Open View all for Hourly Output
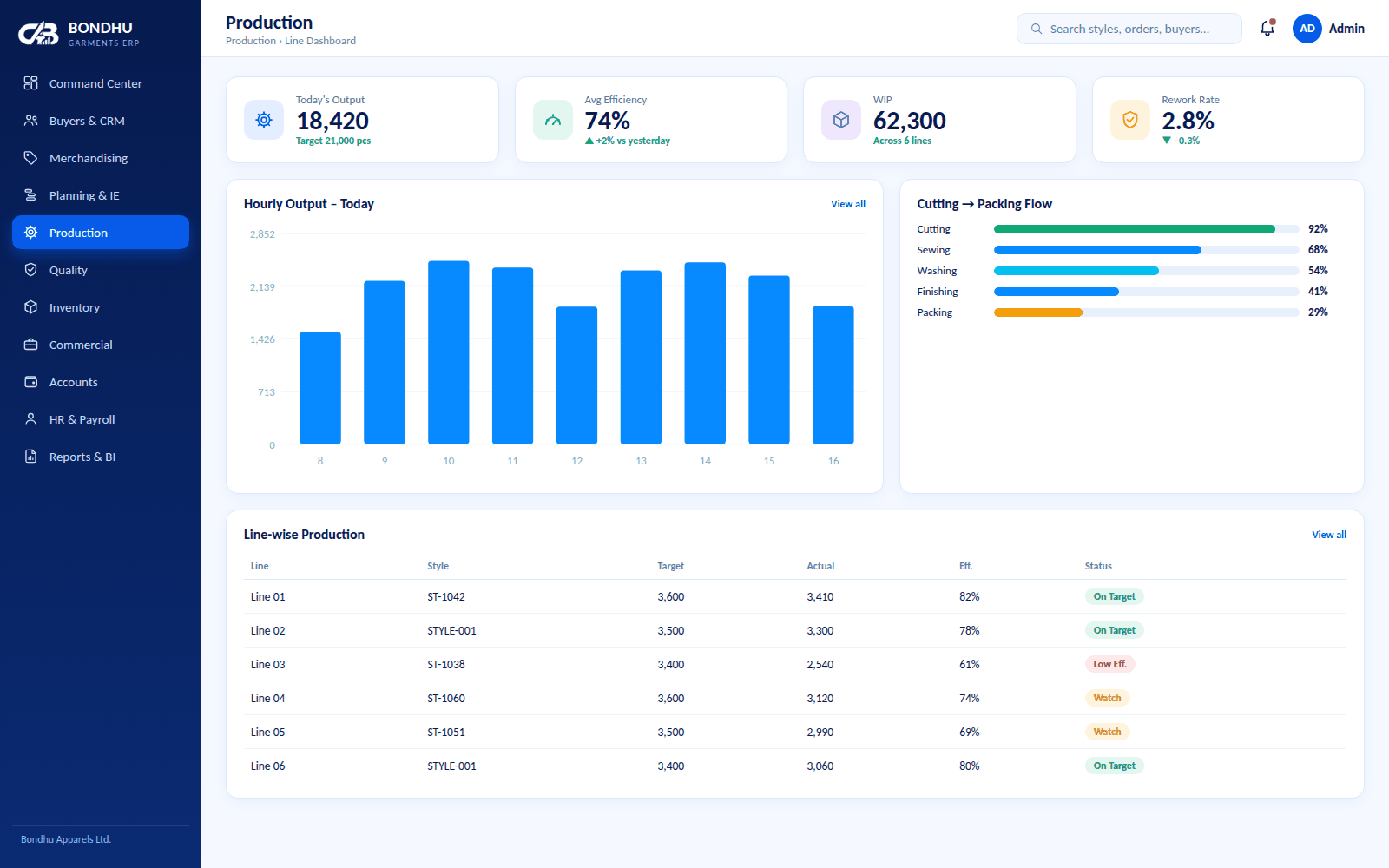Screen dimensions: 1389x868 pyautogui.click(x=848, y=204)
